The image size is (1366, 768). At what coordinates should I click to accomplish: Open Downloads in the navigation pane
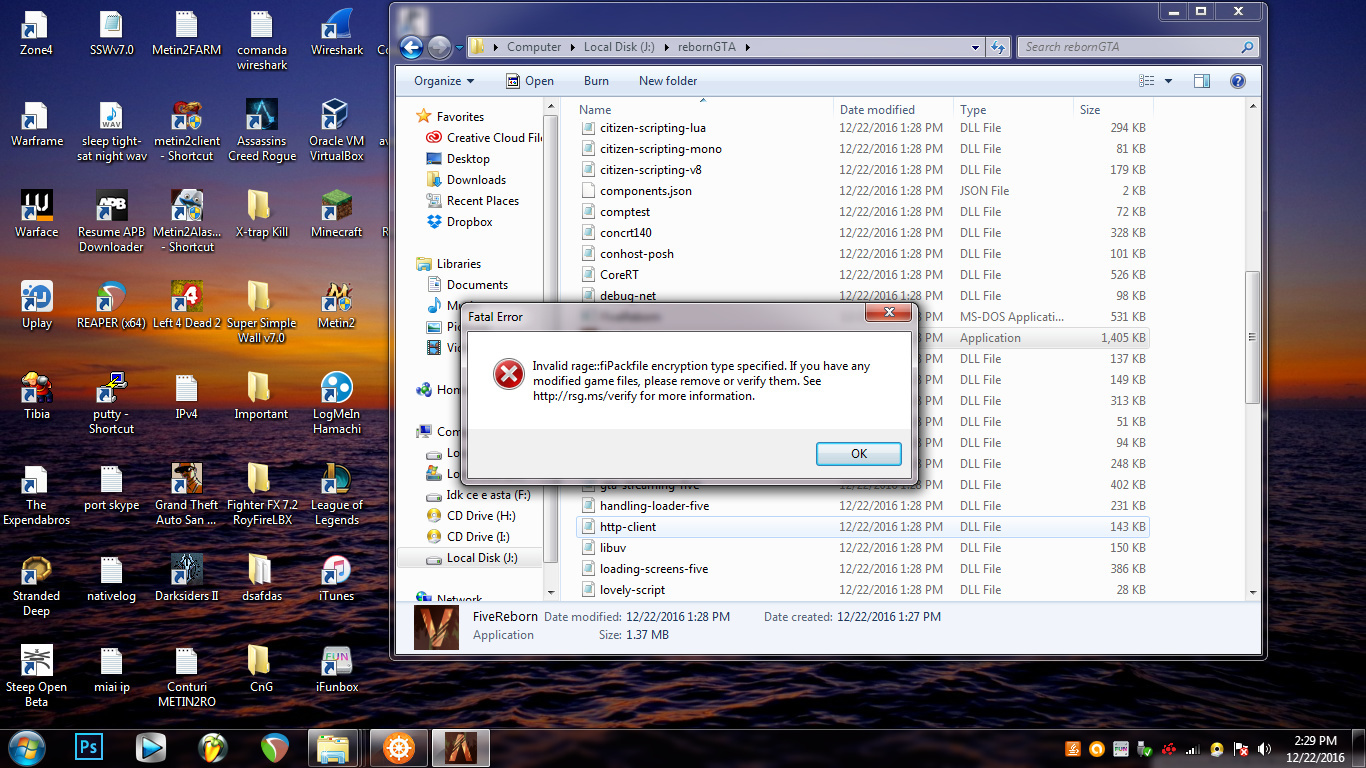click(x=476, y=180)
